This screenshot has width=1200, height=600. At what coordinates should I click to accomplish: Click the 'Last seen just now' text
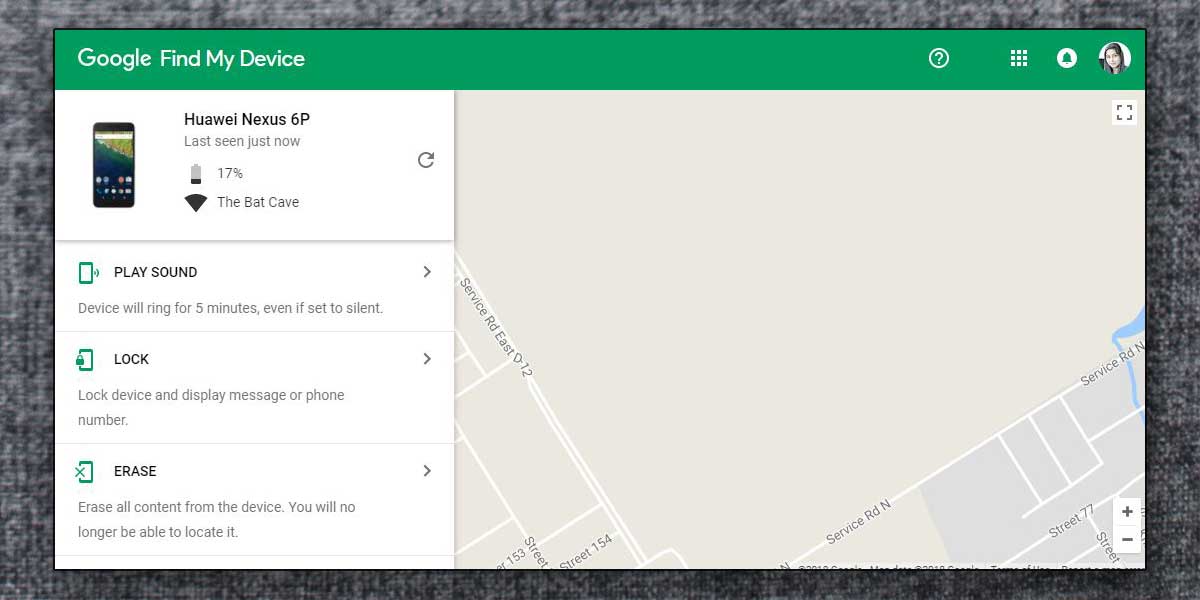coord(242,141)
